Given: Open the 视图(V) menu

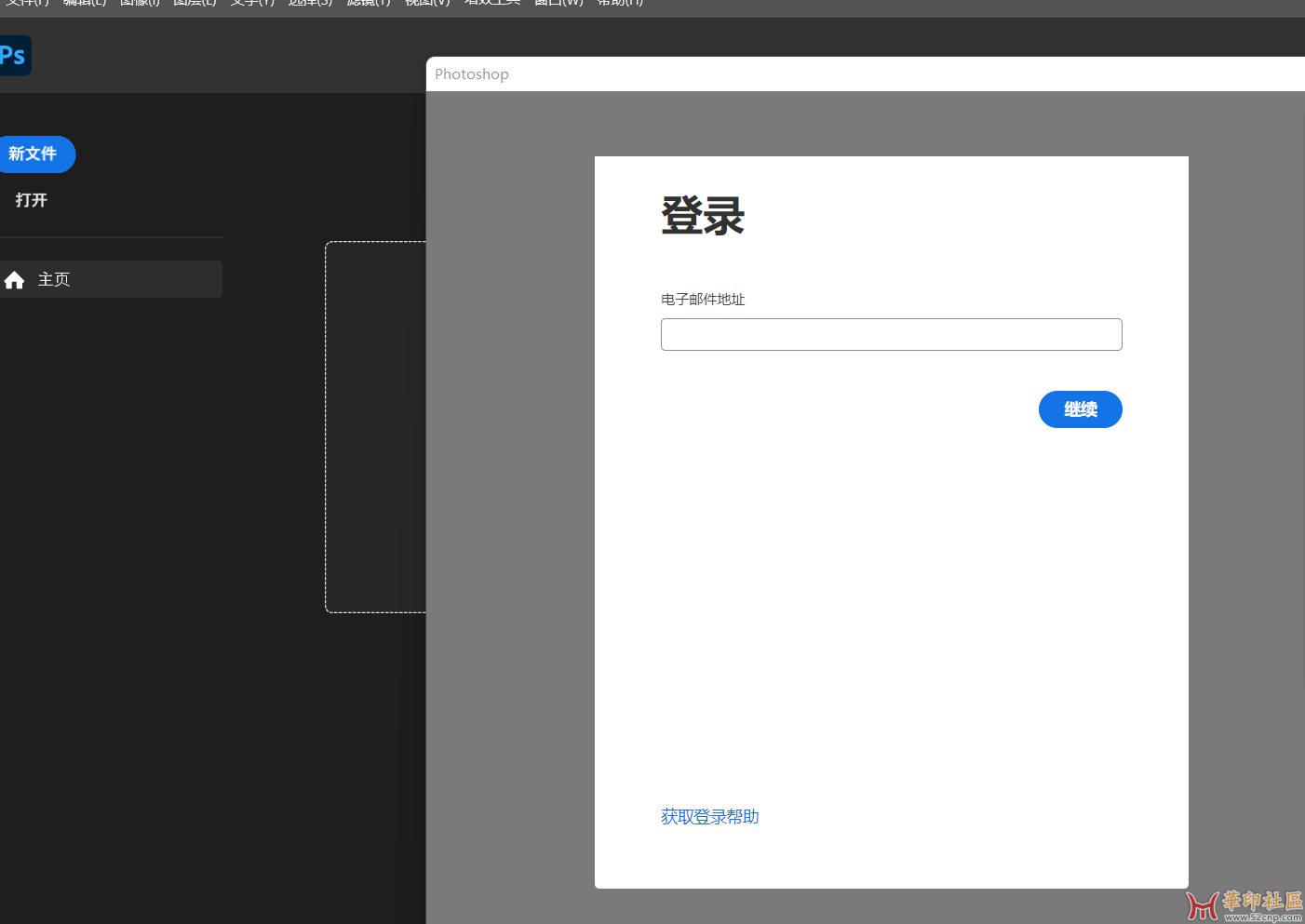Looking at the screenshot, I should click(427, 3).
